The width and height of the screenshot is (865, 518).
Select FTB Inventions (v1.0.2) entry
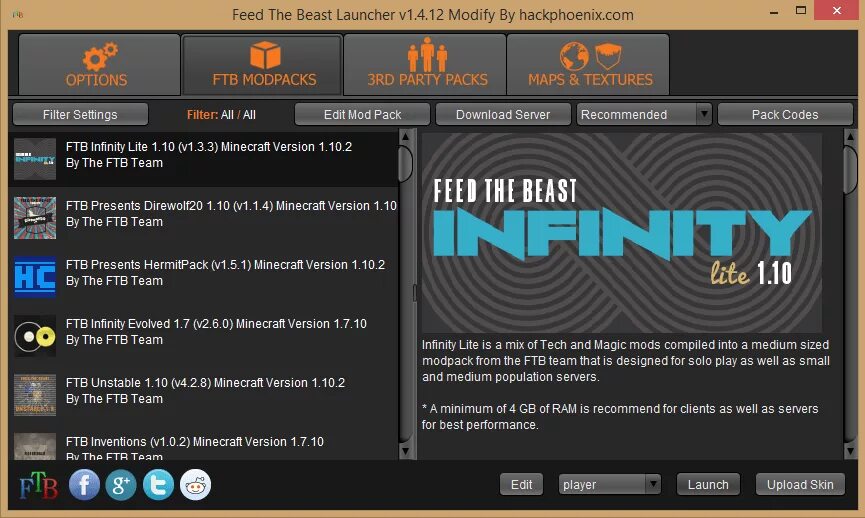[x=204, y=444]
